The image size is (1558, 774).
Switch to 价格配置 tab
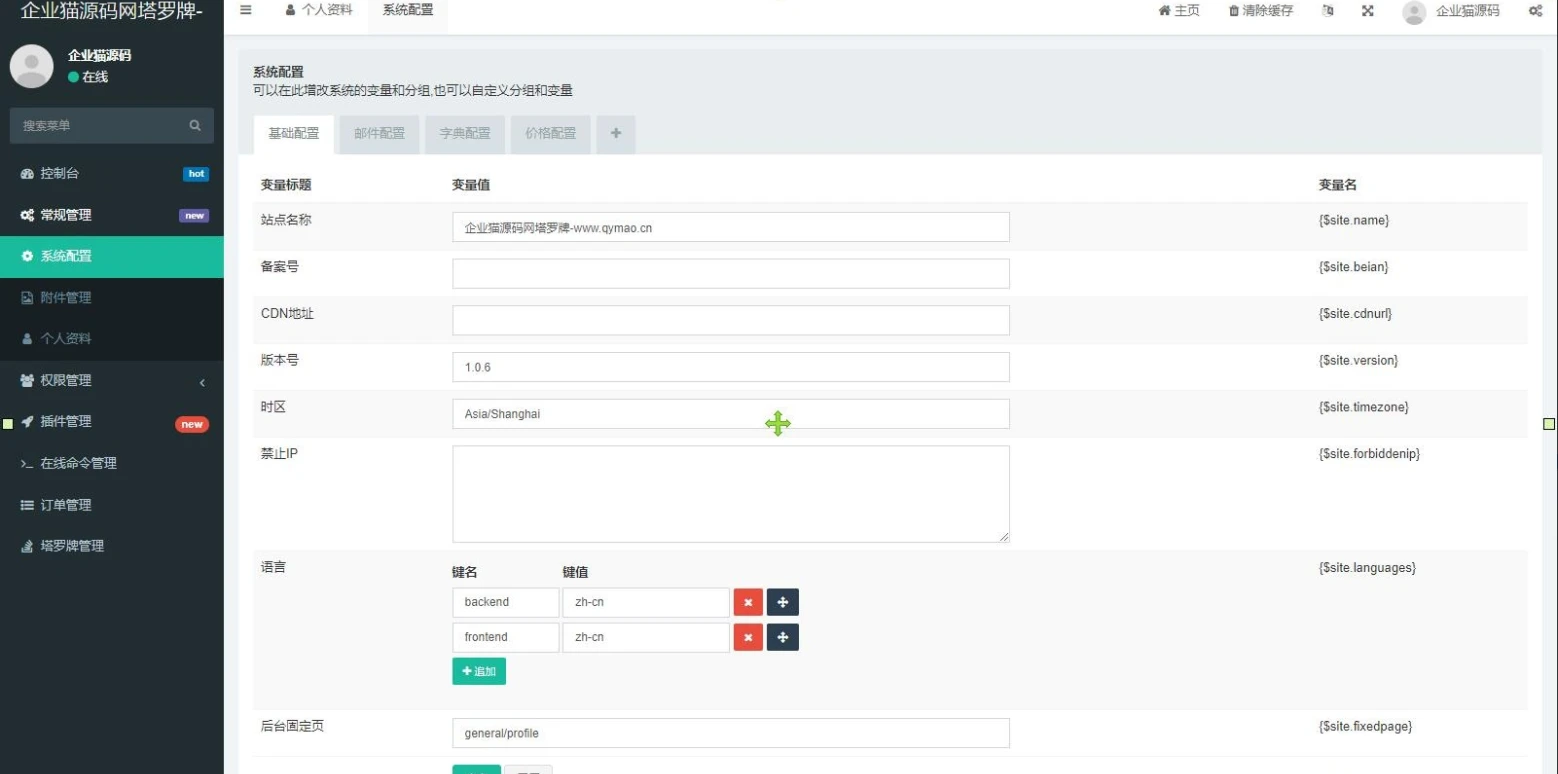pos(551,134)
